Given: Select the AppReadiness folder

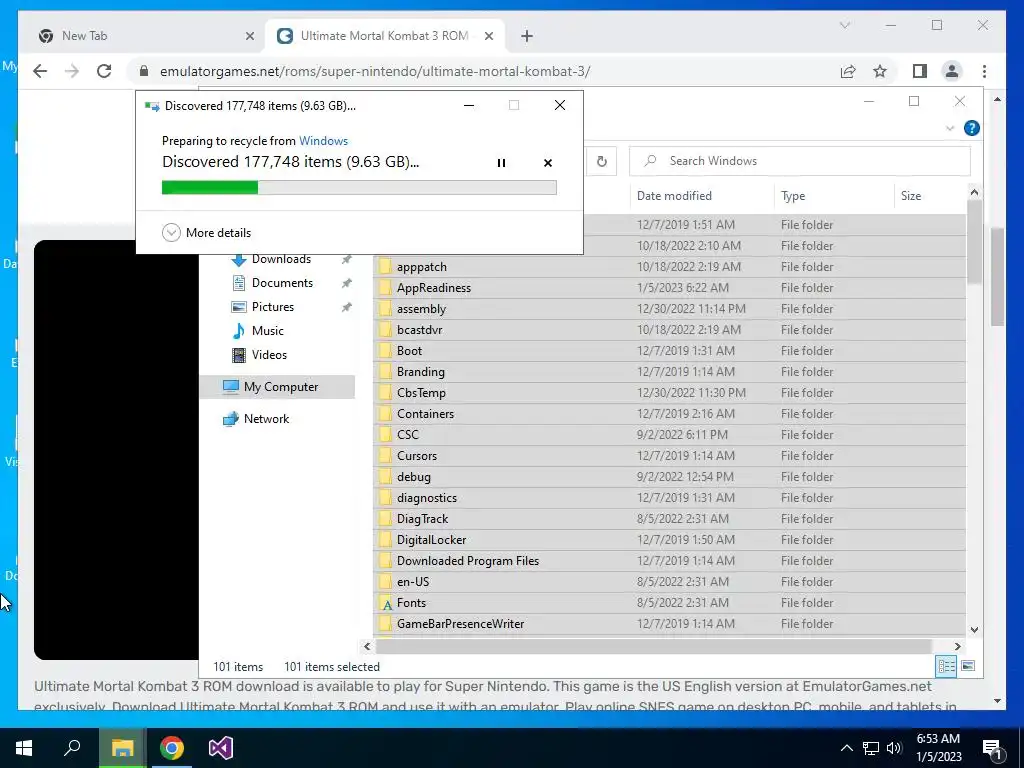Looking at the screenshot, I should tap(669, 287).
